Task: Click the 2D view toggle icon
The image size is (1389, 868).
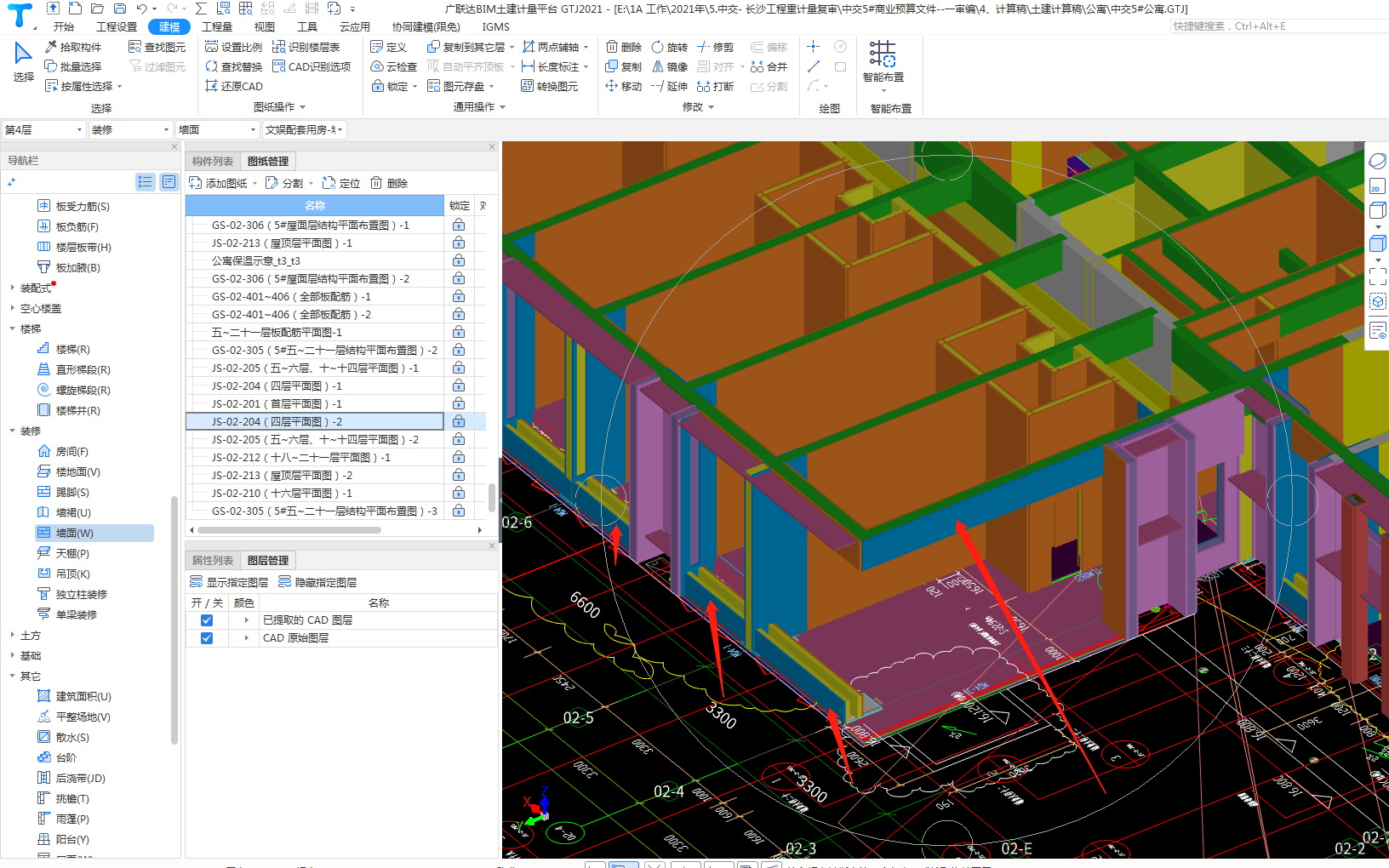Action: [1377, 186]
